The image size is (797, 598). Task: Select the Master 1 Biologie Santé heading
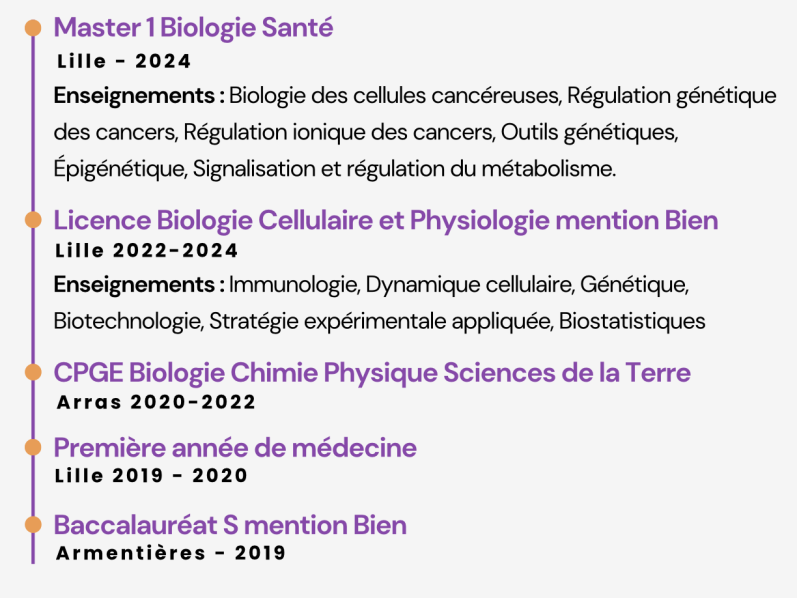coord(193,28)
